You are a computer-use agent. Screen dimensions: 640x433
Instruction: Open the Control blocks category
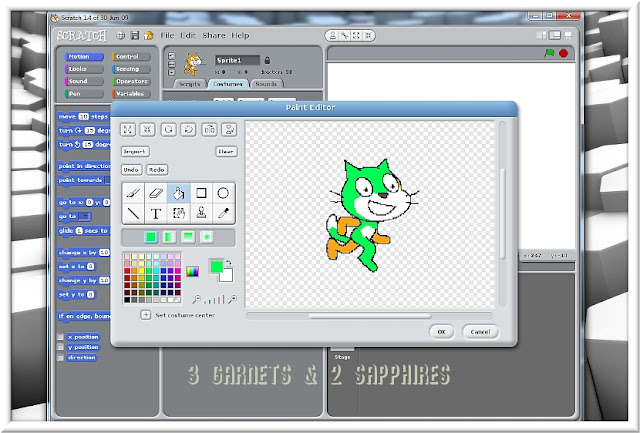pos(131,57)
